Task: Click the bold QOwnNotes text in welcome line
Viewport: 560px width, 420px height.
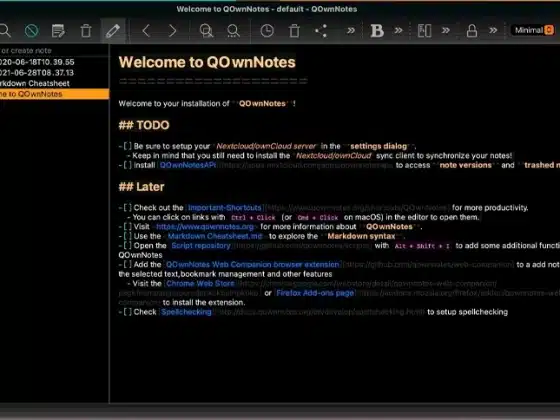Action: (262, 104)
